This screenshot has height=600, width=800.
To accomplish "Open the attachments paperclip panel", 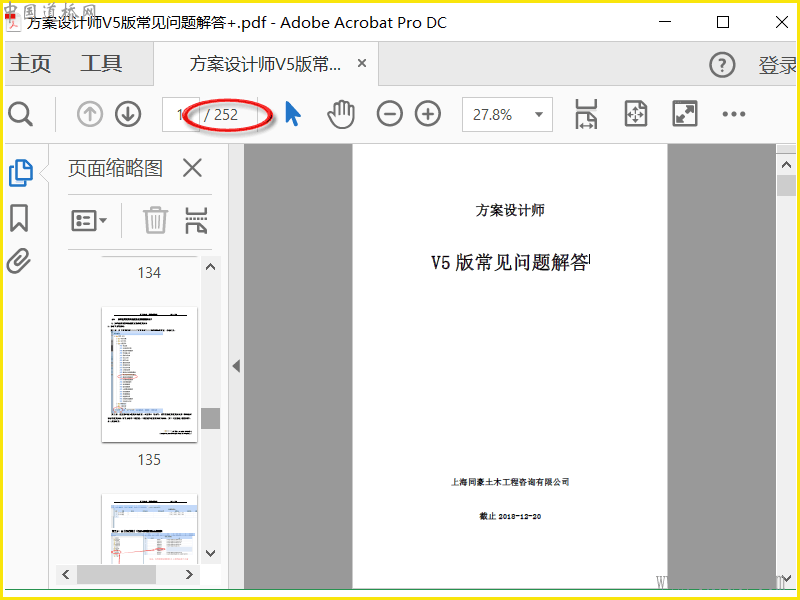I will click(x=19, y=262).
